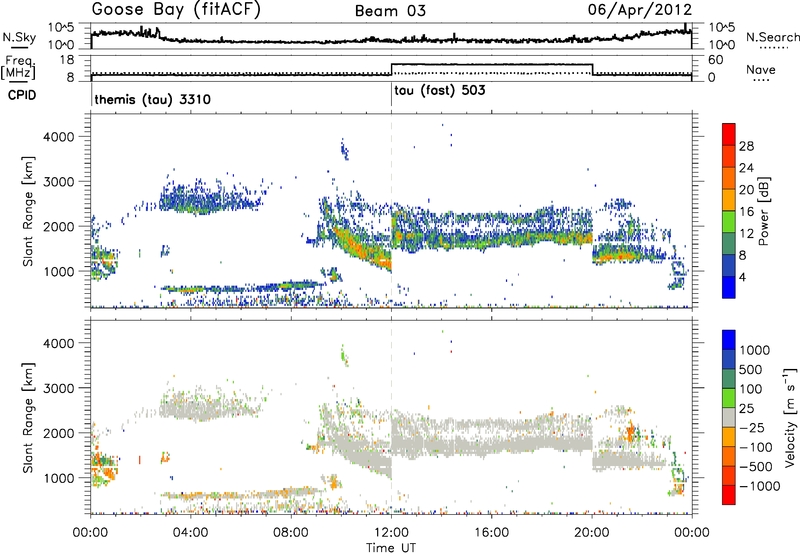Click the "16:00" time tick label
The height and width of the screenshot is (554, 800).
tap(491, 533)
